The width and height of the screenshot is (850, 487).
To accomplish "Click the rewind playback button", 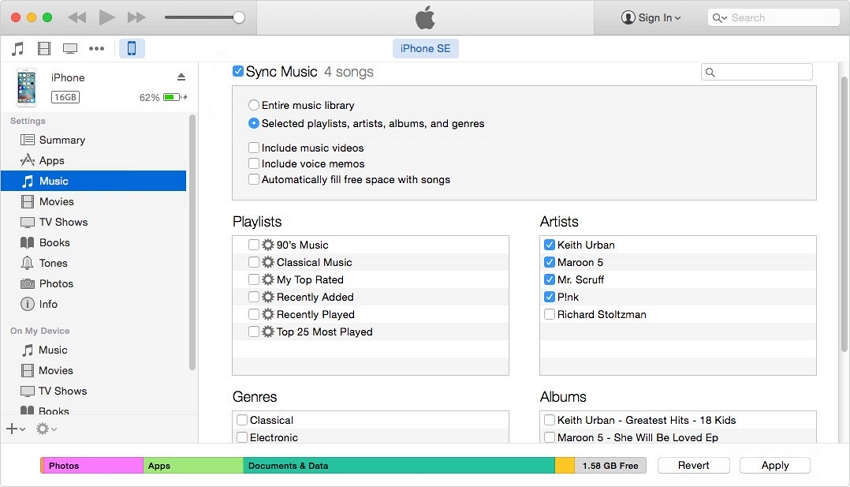I will [x=77, y=17].
